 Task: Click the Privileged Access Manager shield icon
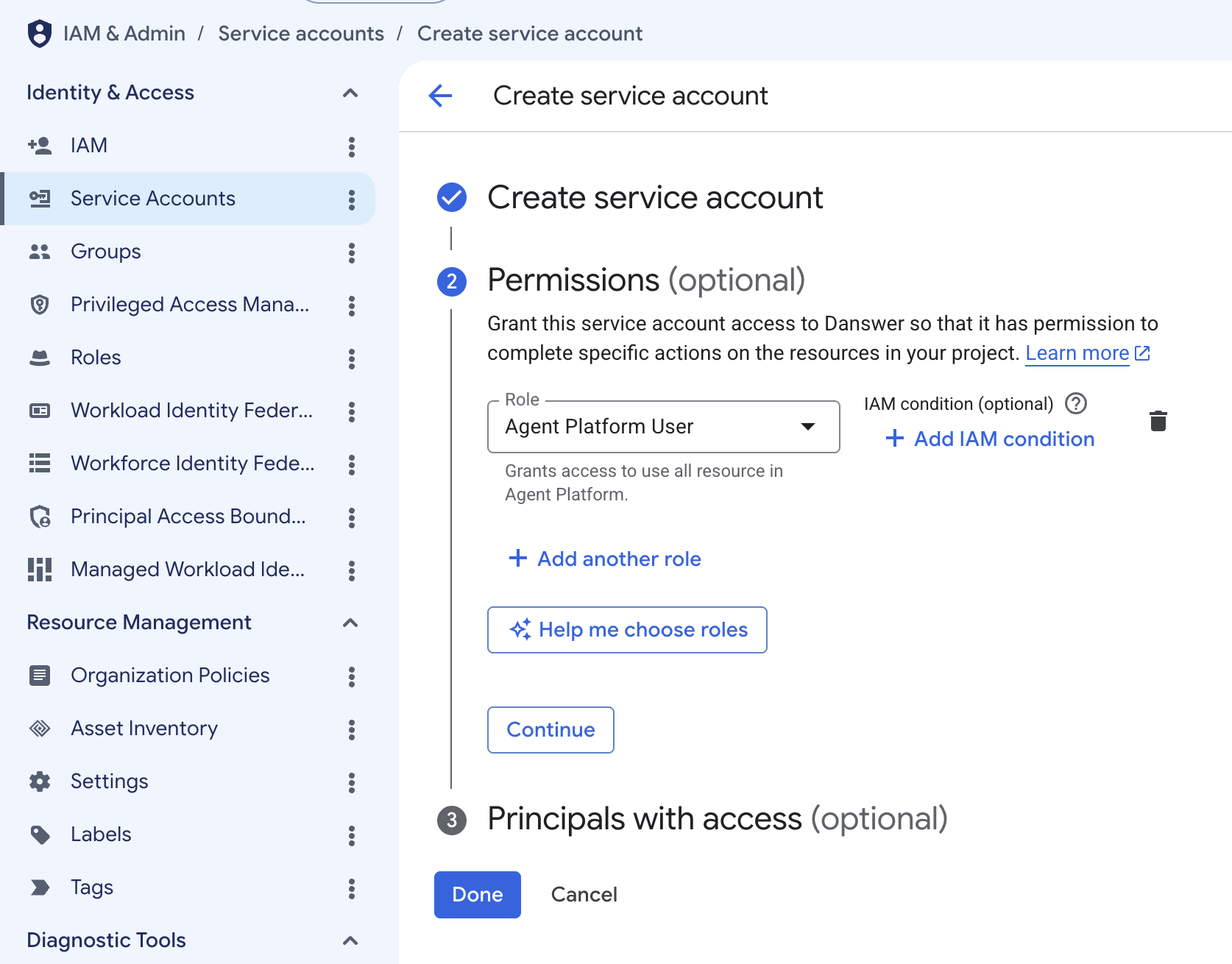(x=40, y=305)
